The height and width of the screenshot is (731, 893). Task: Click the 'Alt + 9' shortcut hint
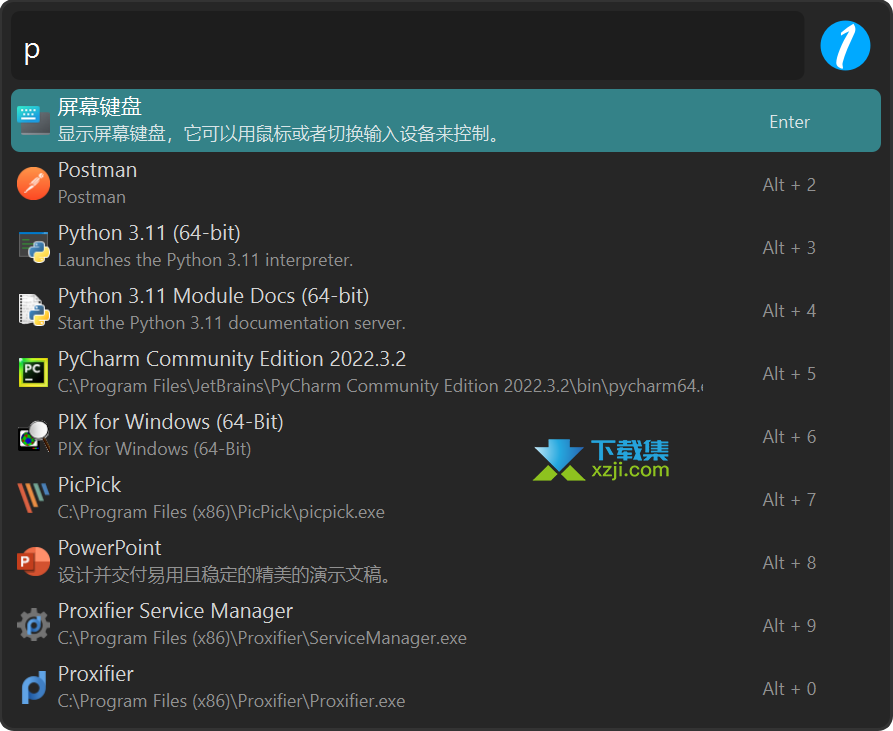(x=789, y=626)
